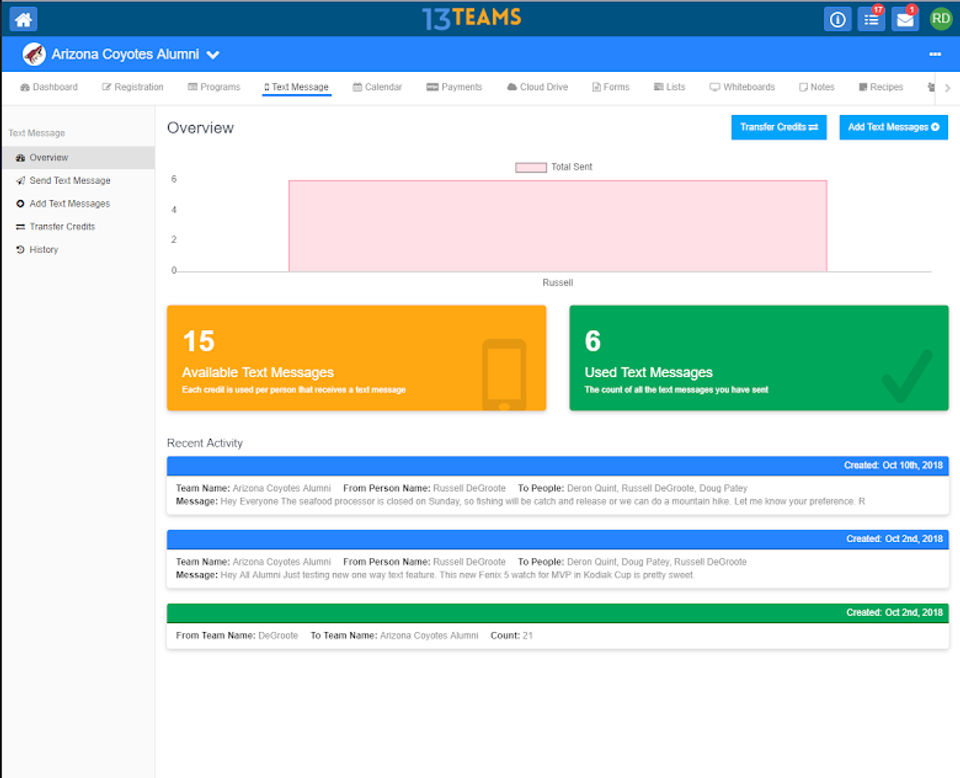This screenshot has height=778, width=960.
Task: Open the Forms tab
Action: [x=610, y=87]
